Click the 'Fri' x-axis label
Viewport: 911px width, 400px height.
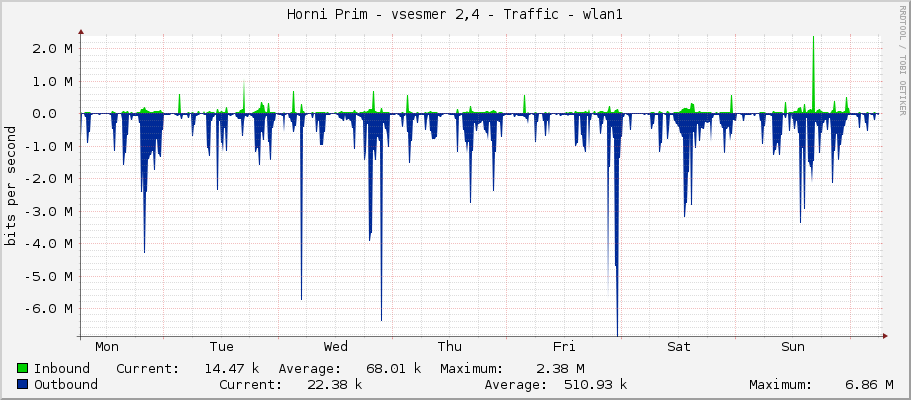[564, 347]
